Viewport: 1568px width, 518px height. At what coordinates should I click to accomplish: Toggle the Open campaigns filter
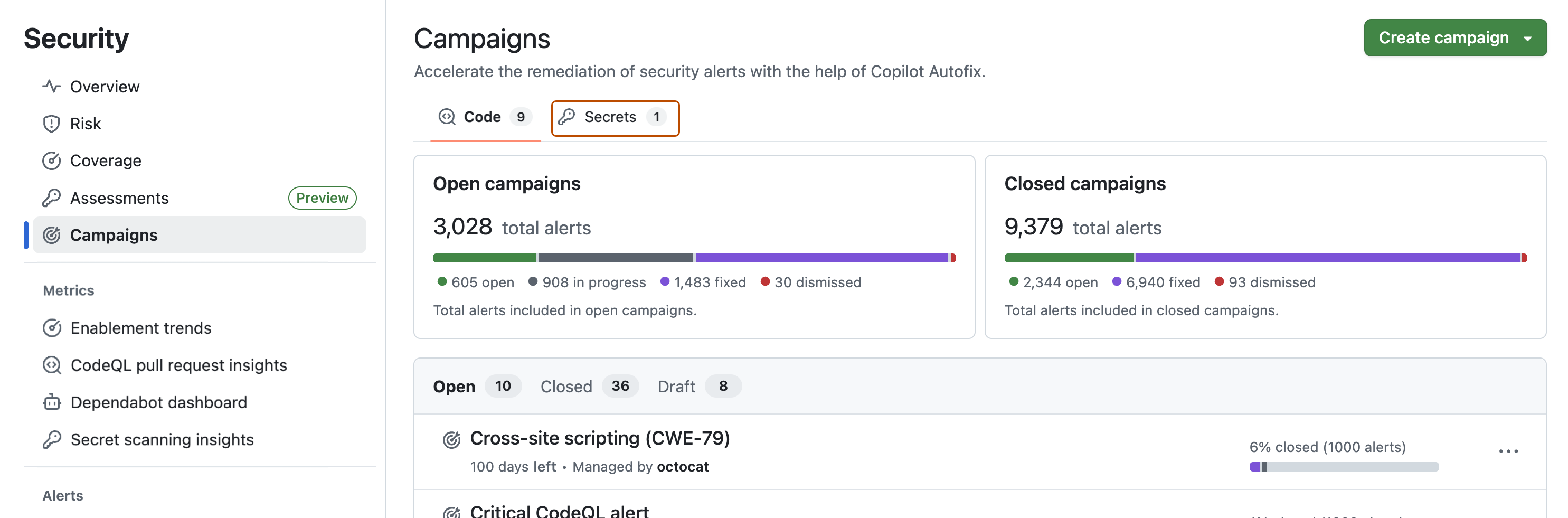click(454, 386)
